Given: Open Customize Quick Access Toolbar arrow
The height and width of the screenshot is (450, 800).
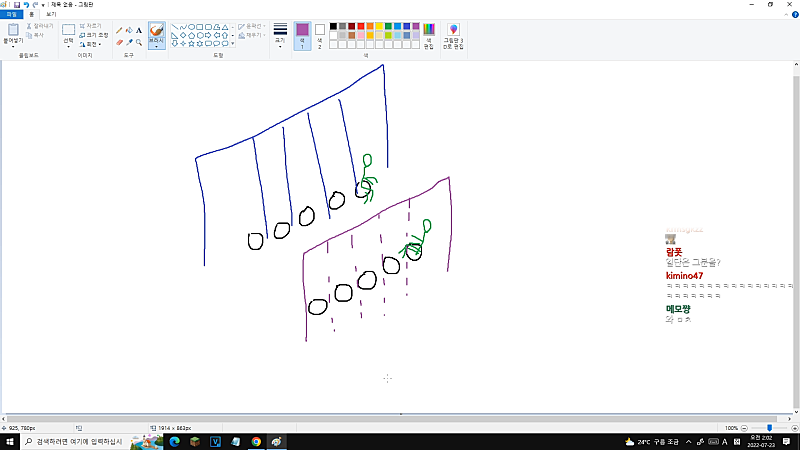Looking at the screenshot, I should coord(43,5).
